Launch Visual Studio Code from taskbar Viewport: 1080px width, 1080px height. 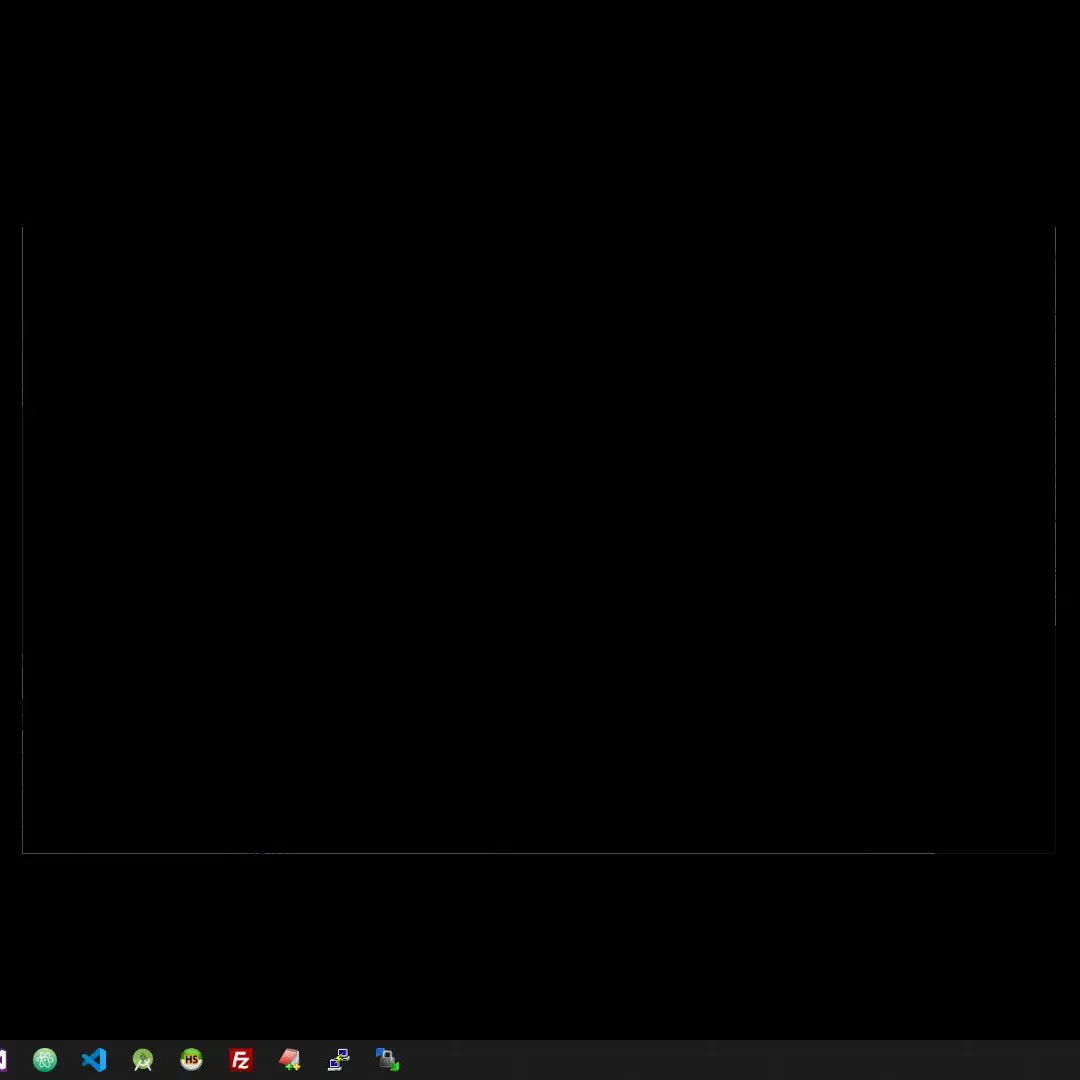(94, 1059)
